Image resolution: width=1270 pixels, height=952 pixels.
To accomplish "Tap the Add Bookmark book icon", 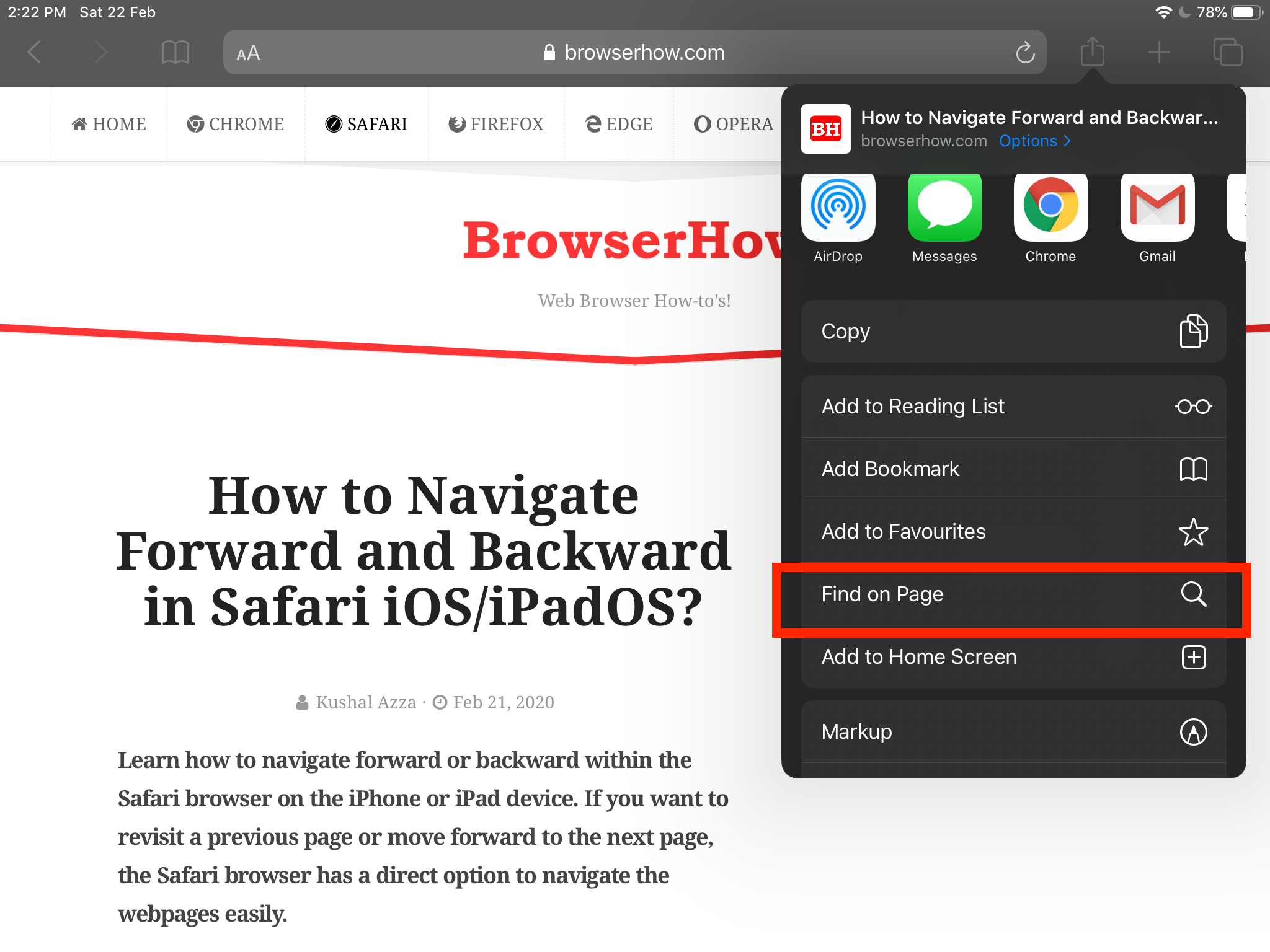I will [x=1194, y=469].
